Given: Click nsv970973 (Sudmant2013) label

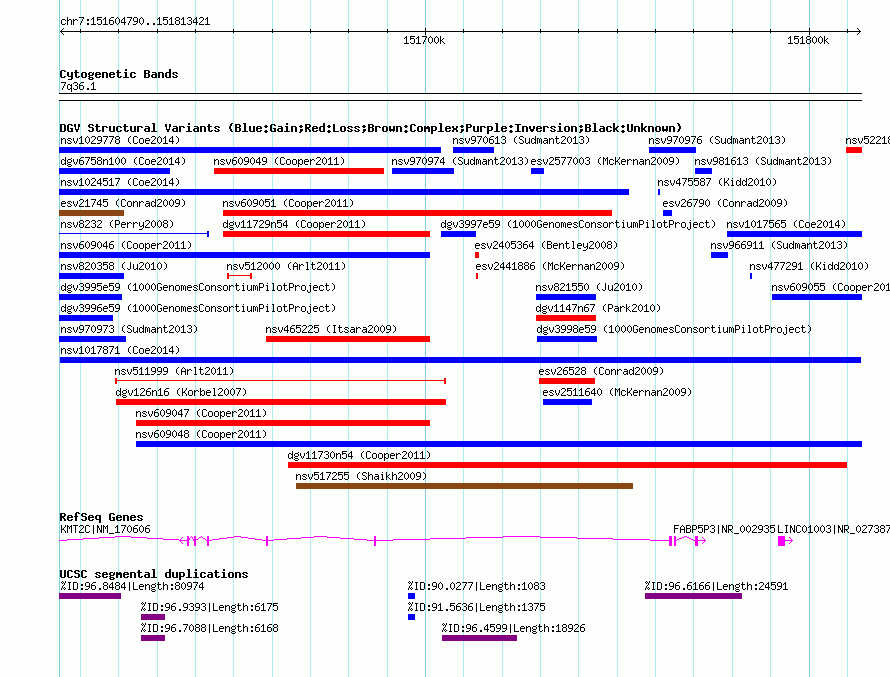Looking at the screenshot, I should 129,329.
